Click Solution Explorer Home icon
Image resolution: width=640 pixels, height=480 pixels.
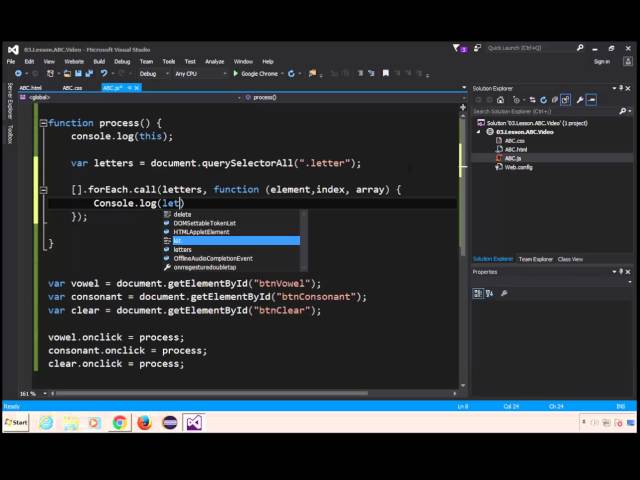tap(500, 100)
